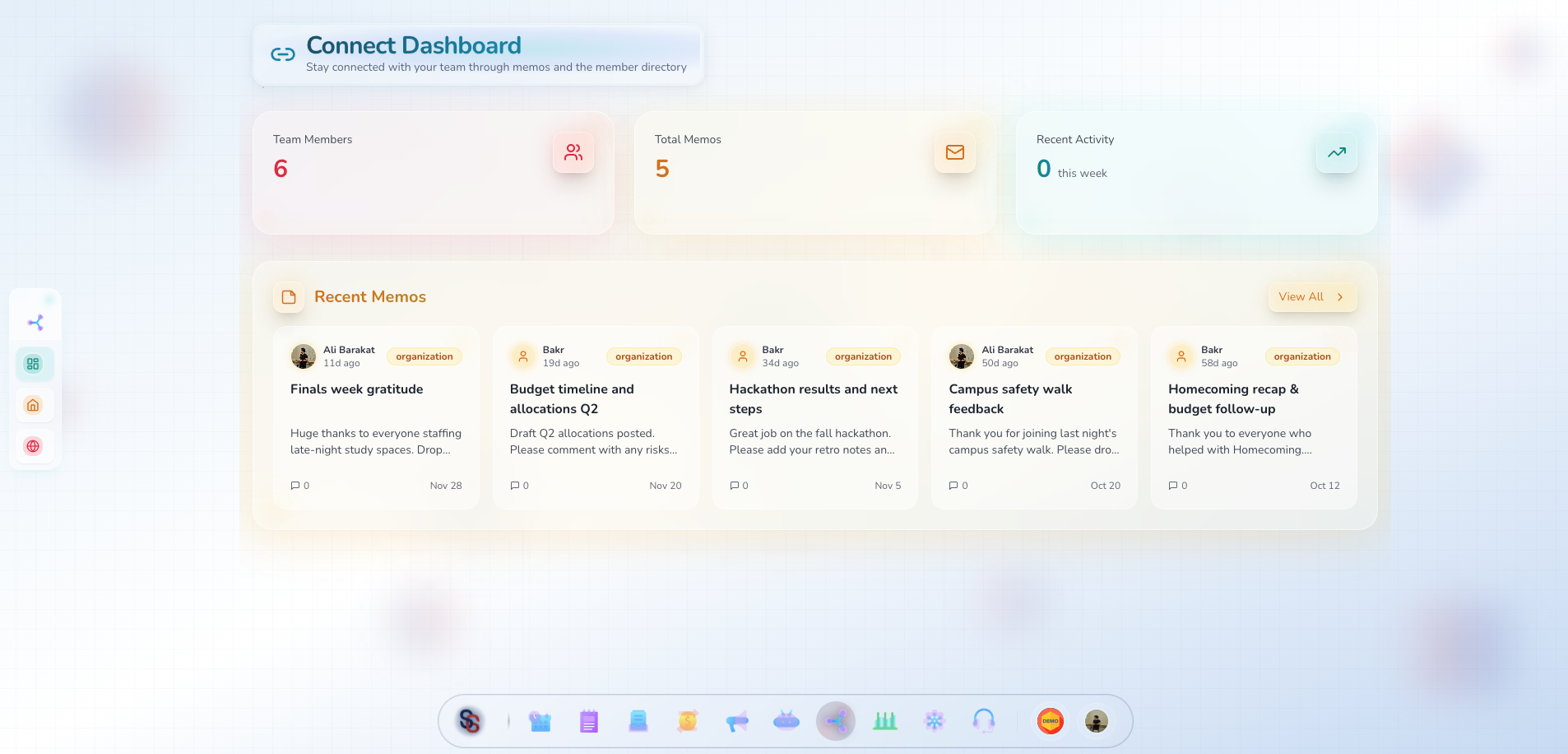
Task: Click the comment count on Finals week gratitude
Action: pyautogui.click(x=299, y=486)
